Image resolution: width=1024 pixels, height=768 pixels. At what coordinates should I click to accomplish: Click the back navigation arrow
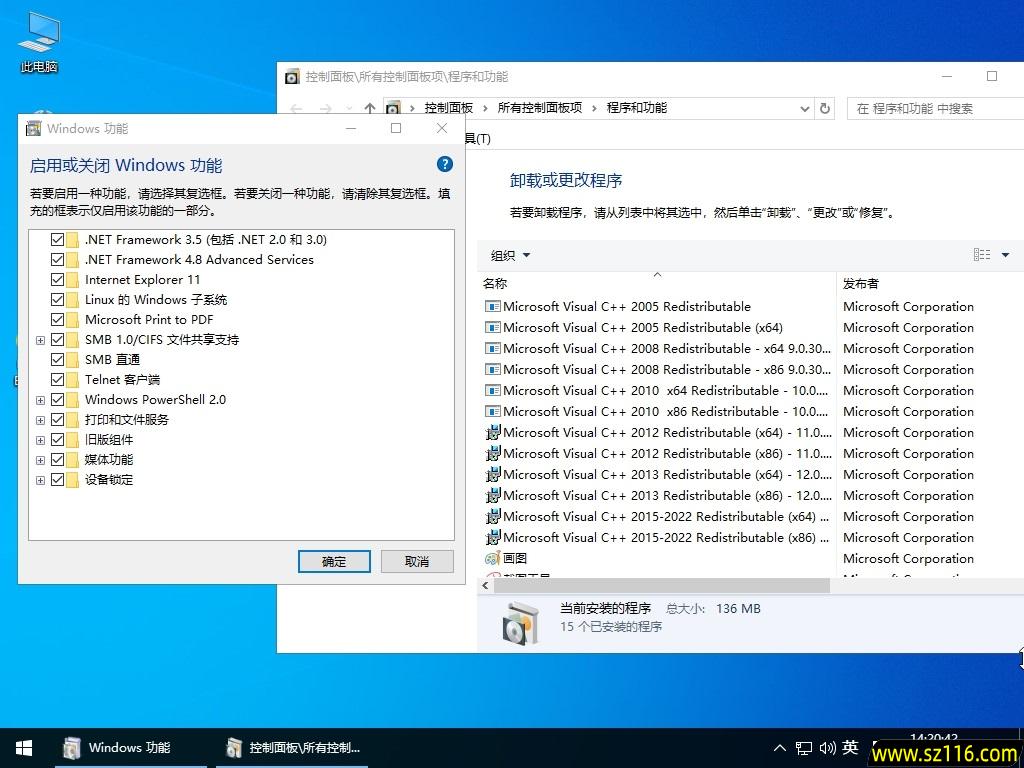pyautogui.click(x=297, y=108)
